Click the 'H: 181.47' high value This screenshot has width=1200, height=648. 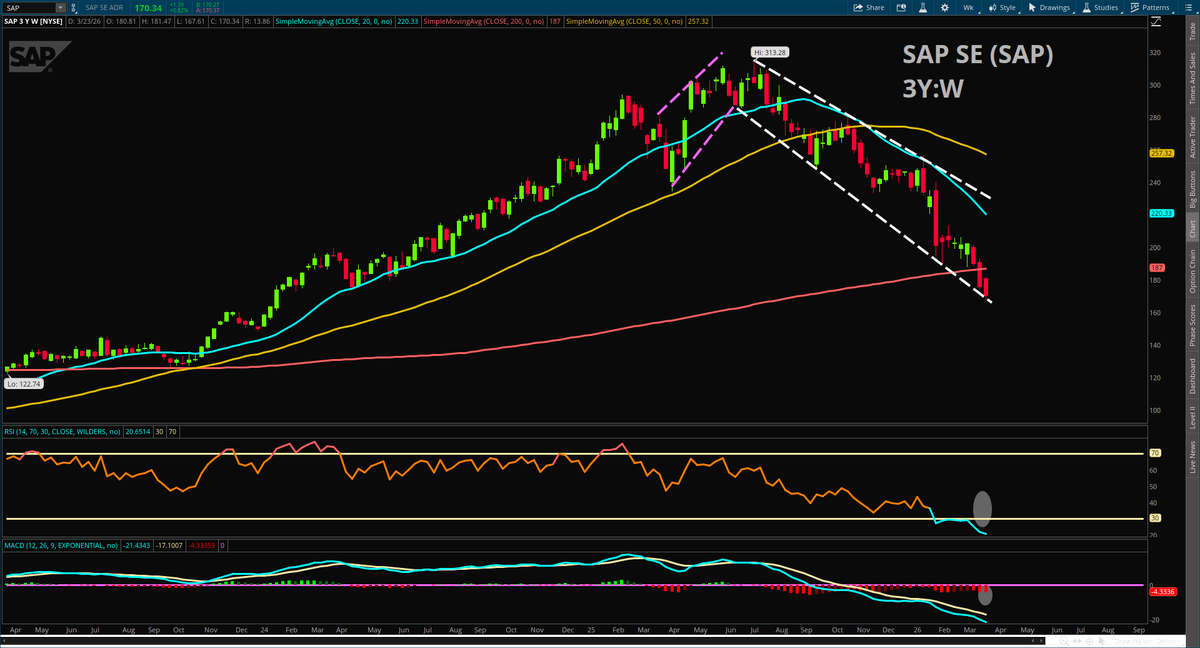[156, 21]
